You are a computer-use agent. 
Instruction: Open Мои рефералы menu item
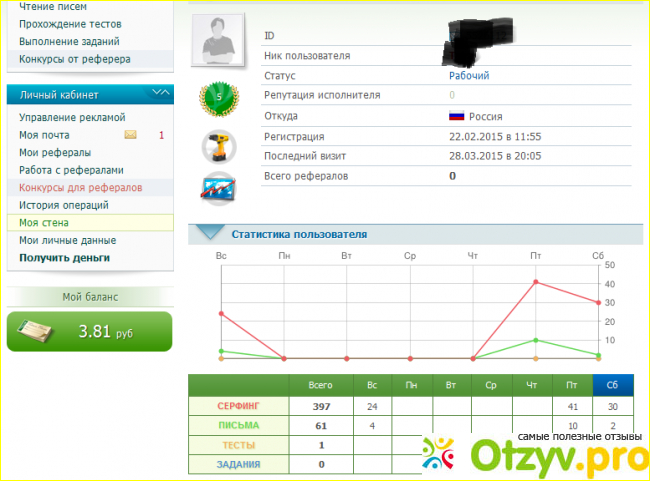pyautogui.click(x=55, y=153)
